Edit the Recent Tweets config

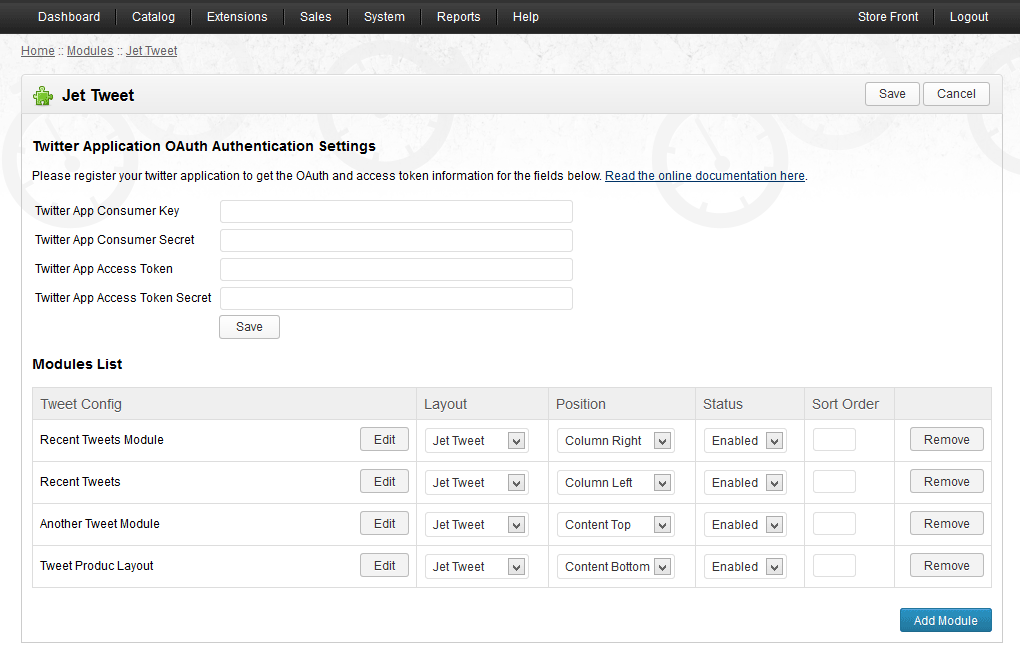pyautogui.click(x=384, y=482)
